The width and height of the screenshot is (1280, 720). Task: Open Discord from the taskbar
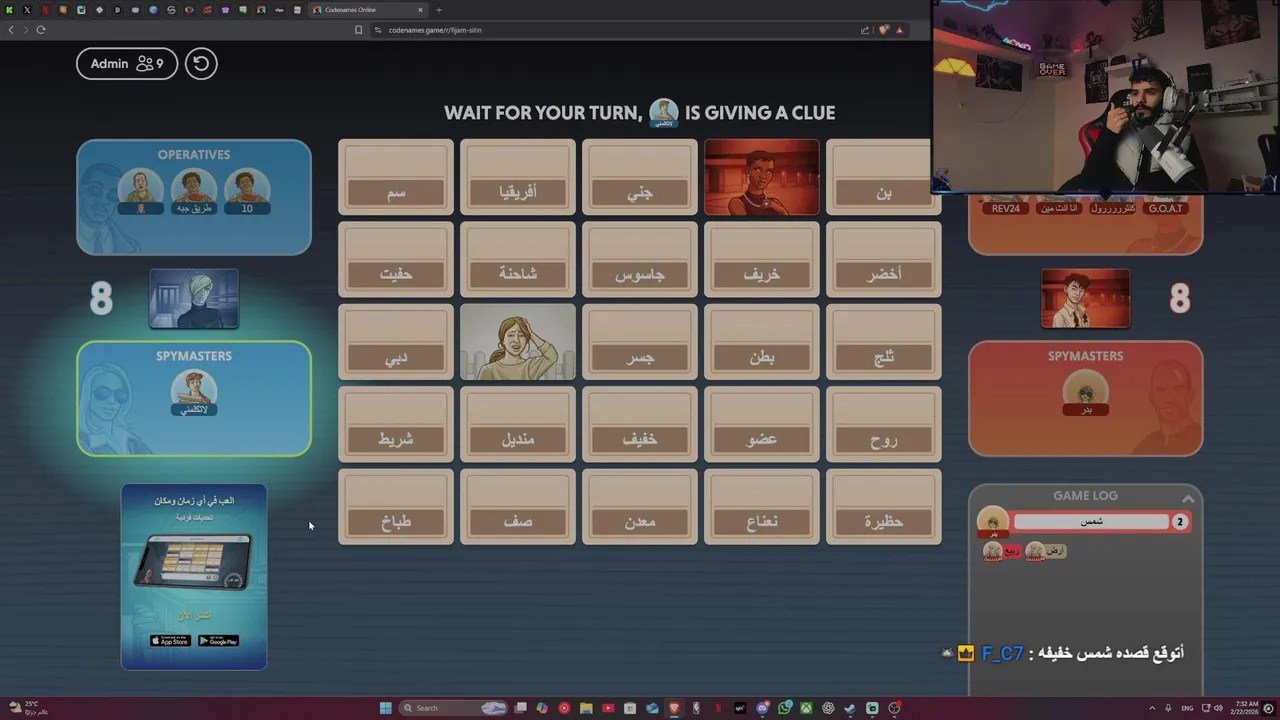(x=763, y=708)
